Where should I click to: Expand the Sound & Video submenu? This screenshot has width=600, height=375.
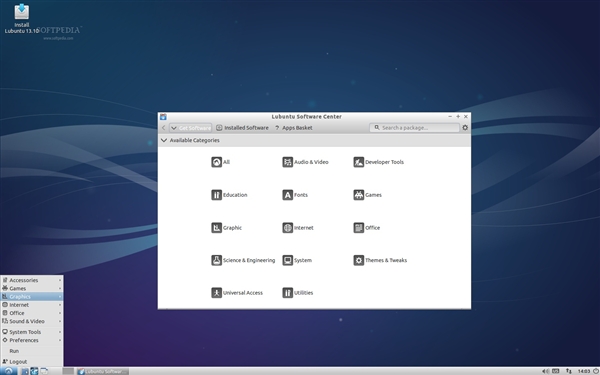[x=32, y=321]
